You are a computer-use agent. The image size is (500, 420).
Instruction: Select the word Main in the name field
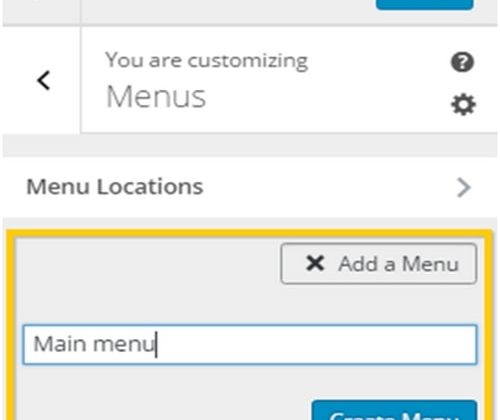coord(60,344)
